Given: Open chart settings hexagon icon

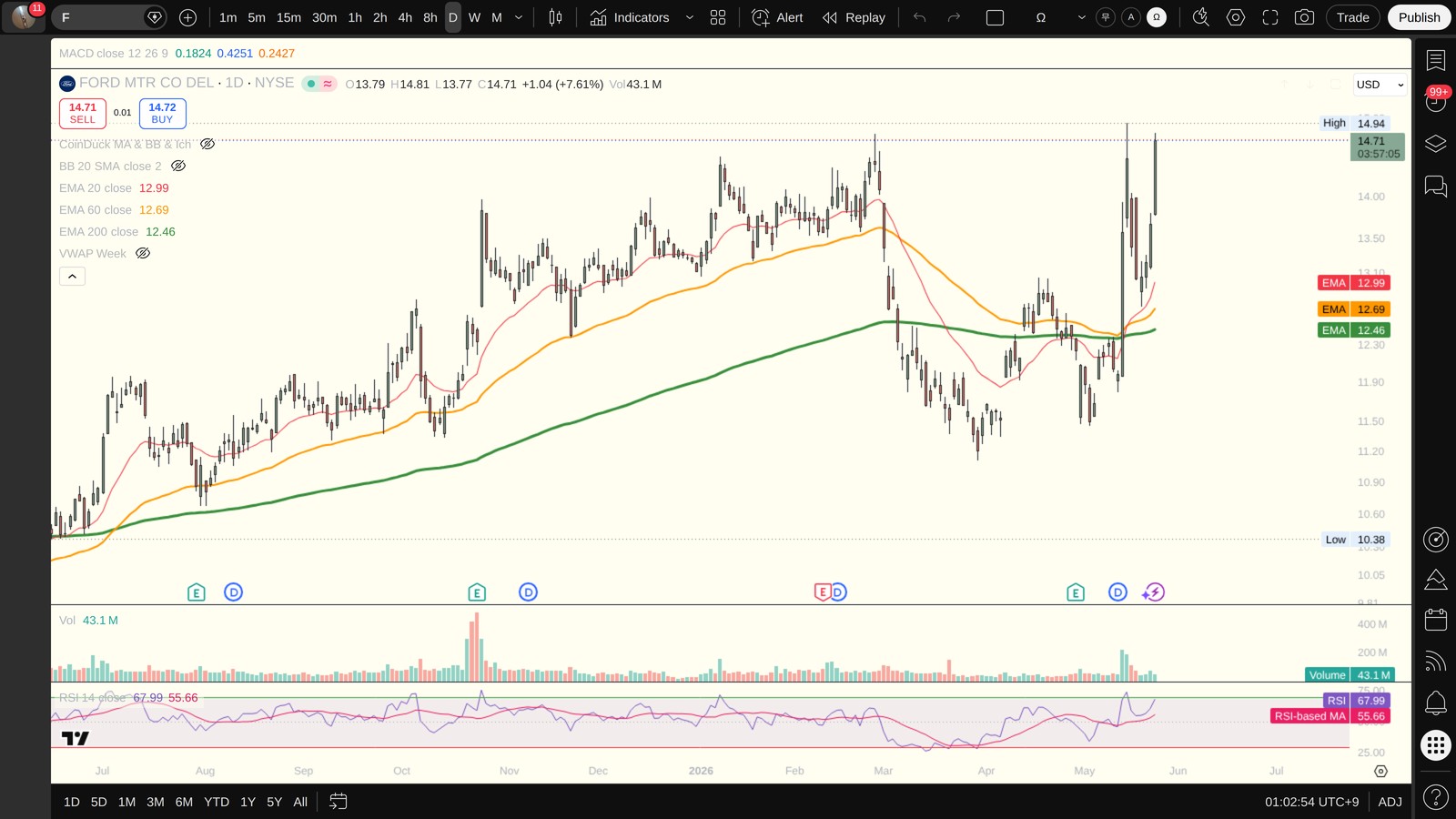Looking at the screenshot, I should coord(1236,17).
